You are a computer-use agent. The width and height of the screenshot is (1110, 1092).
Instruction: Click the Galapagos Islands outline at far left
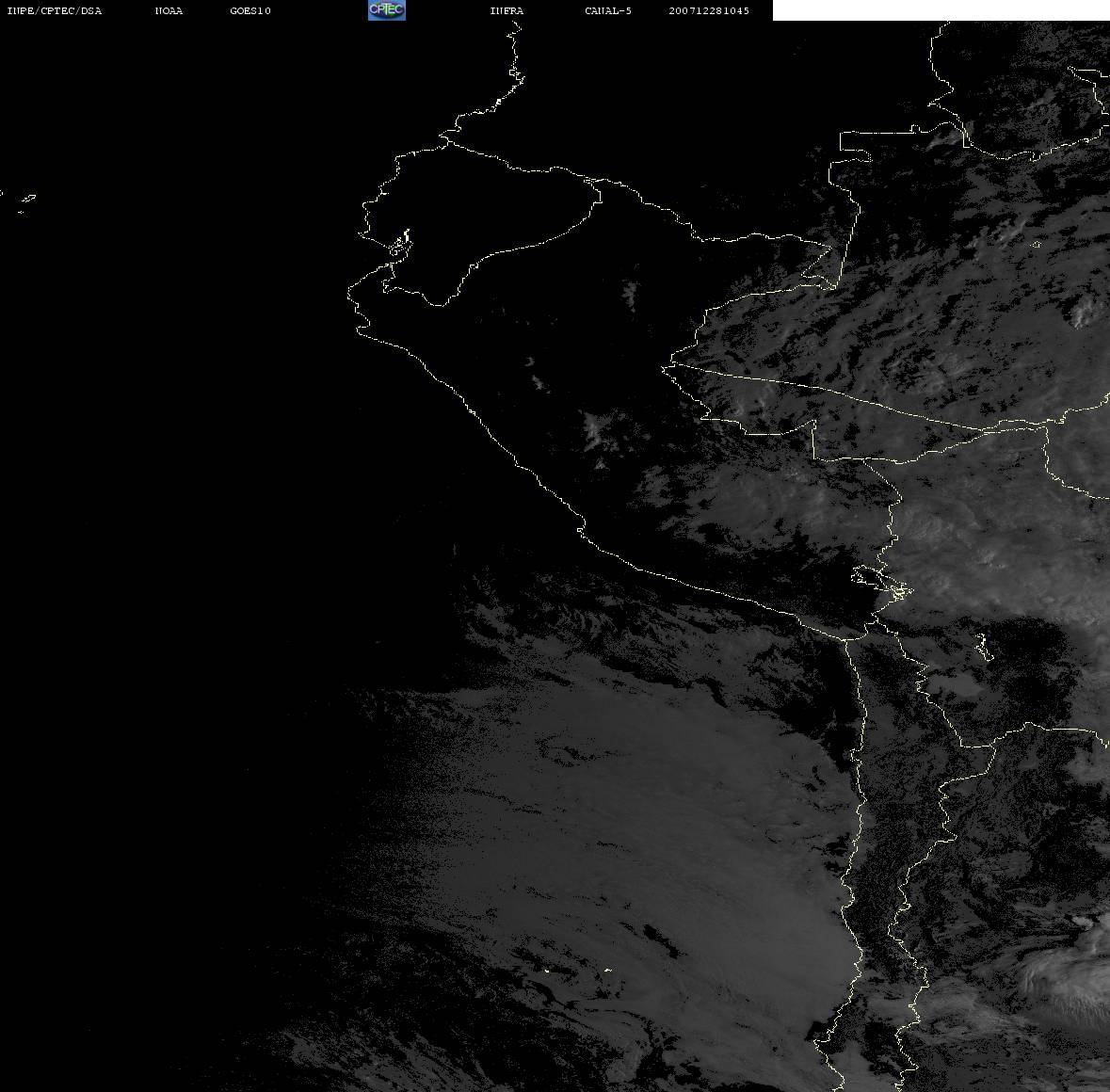click(x=26, y=199)
